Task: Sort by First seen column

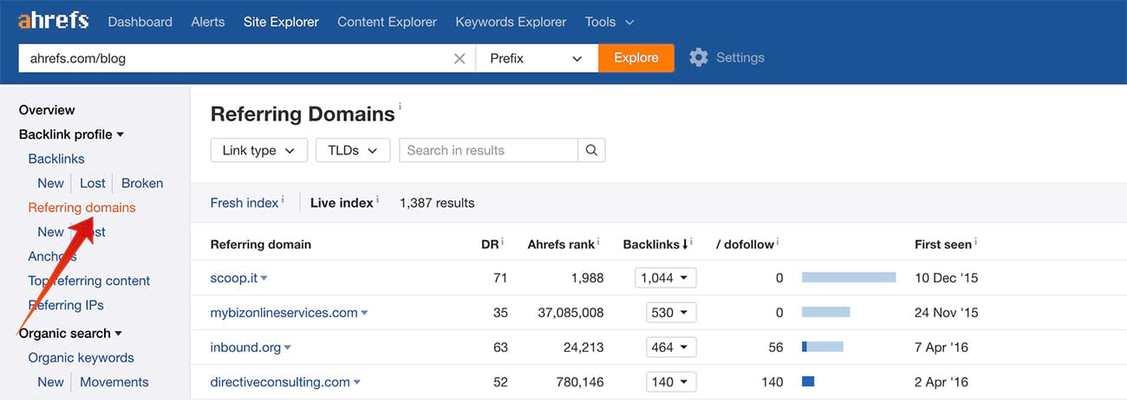Action: [943, 244]
